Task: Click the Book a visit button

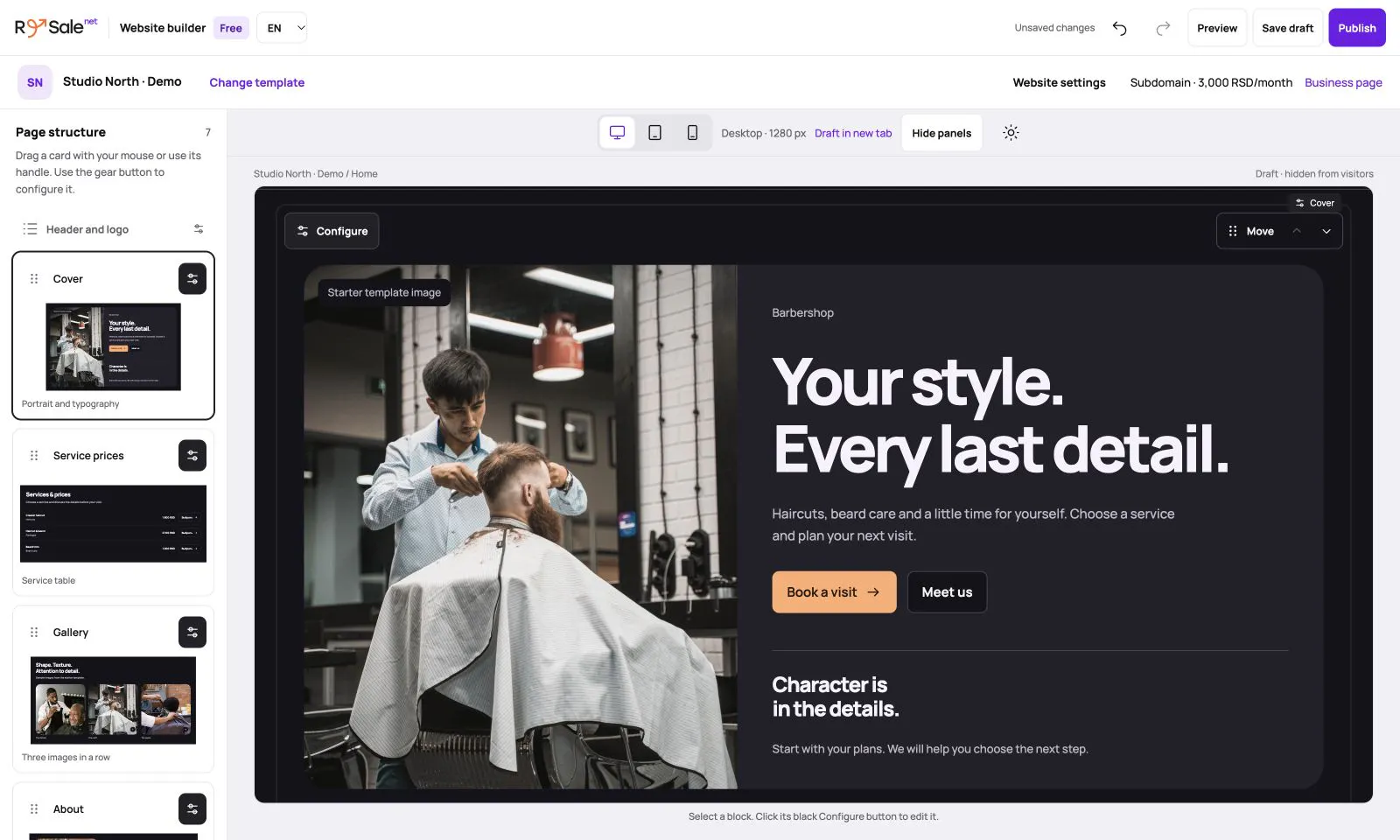Action: (834, 592)
